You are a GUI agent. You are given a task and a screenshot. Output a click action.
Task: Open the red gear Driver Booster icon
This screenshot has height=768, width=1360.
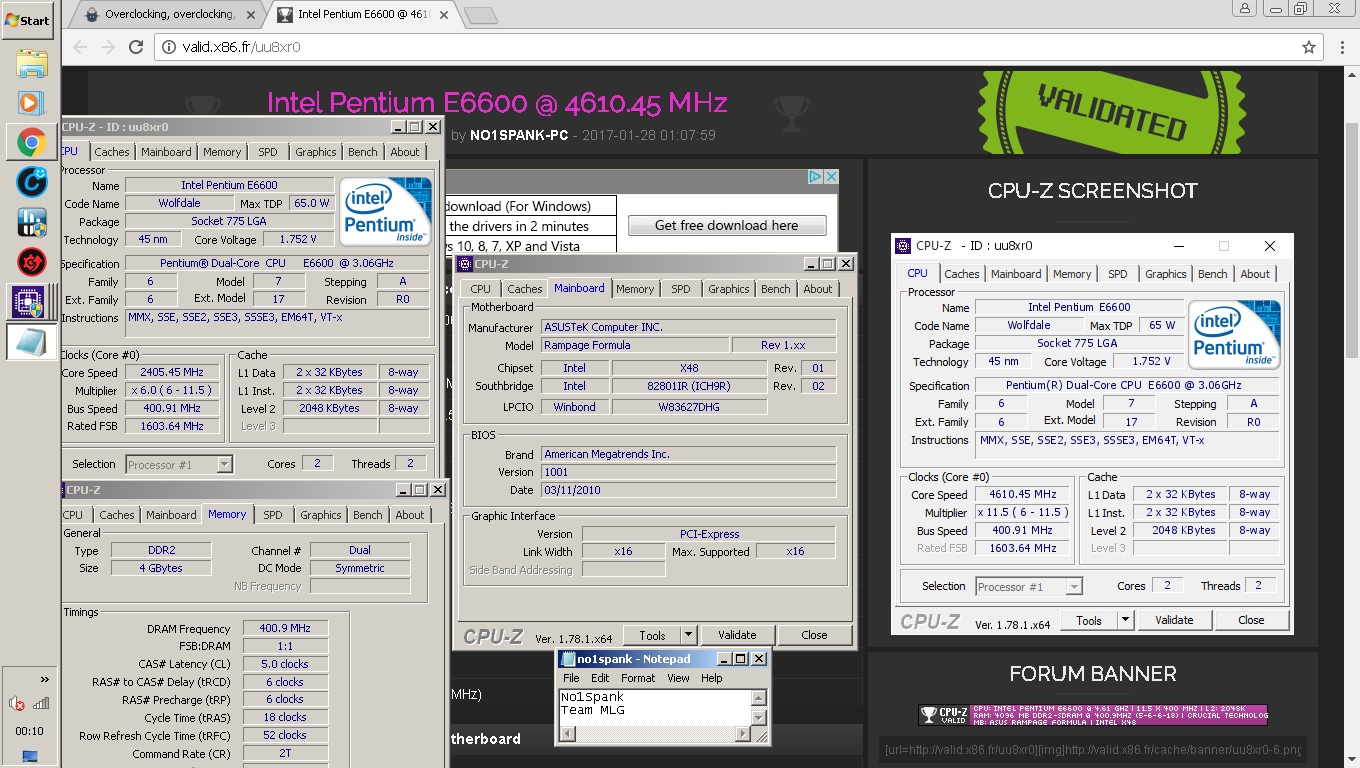pos(31,262)
